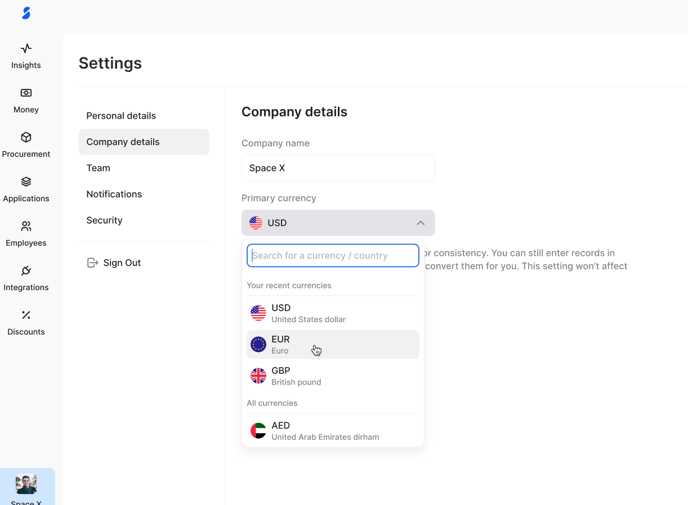Open the Employees section
Screen dimensions: 688x505
point(26,233)
